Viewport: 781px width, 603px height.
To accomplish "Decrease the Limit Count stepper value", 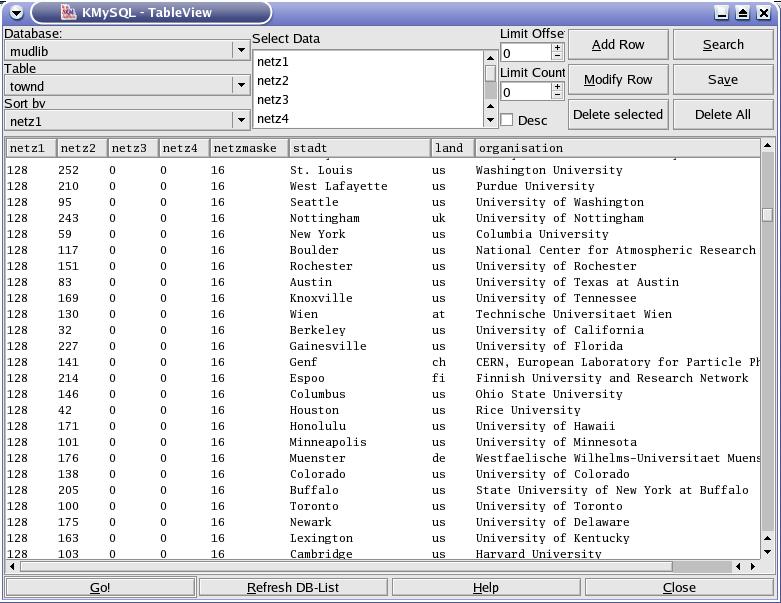I will coord(557,95).
